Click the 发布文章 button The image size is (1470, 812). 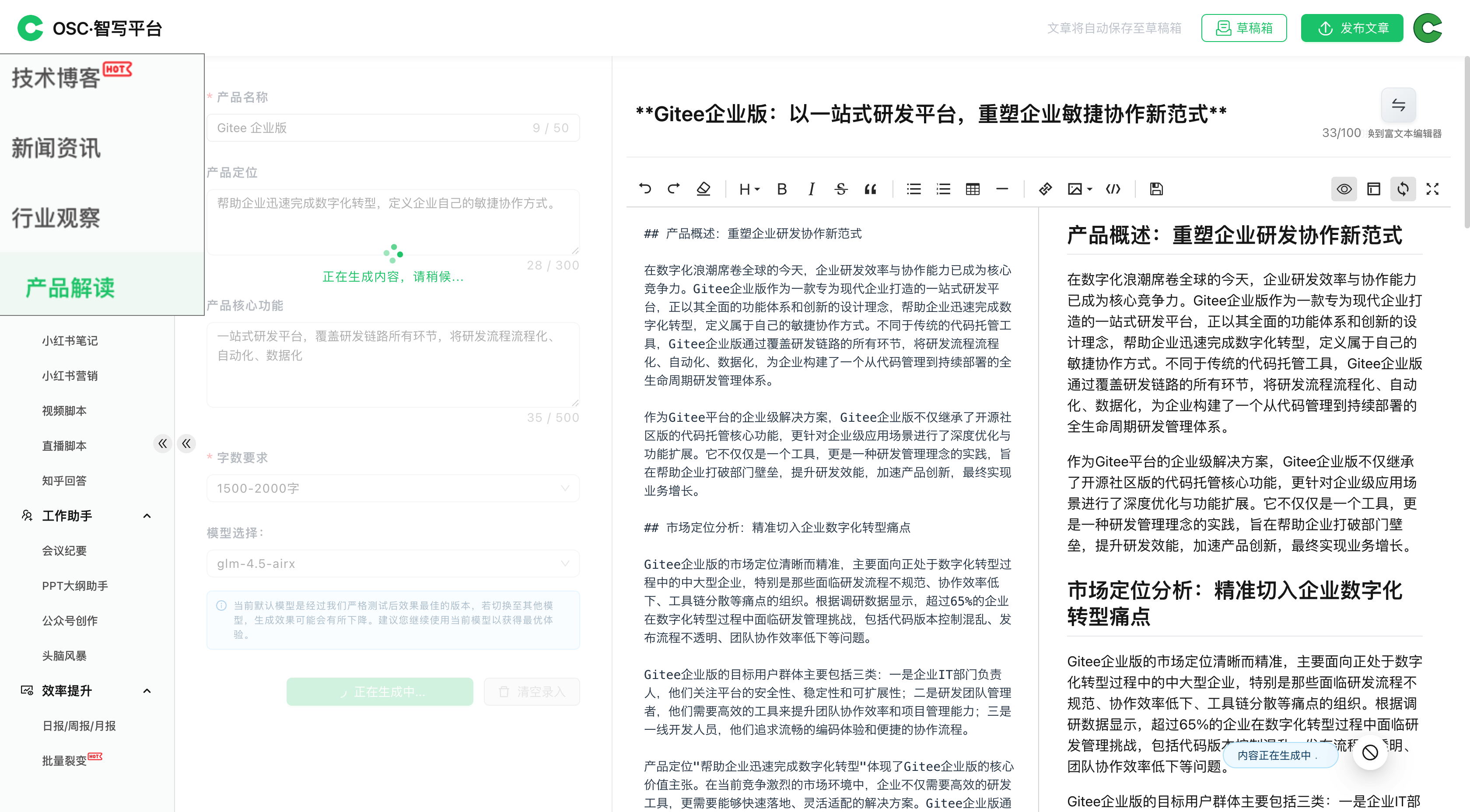tap(1351, 28)
